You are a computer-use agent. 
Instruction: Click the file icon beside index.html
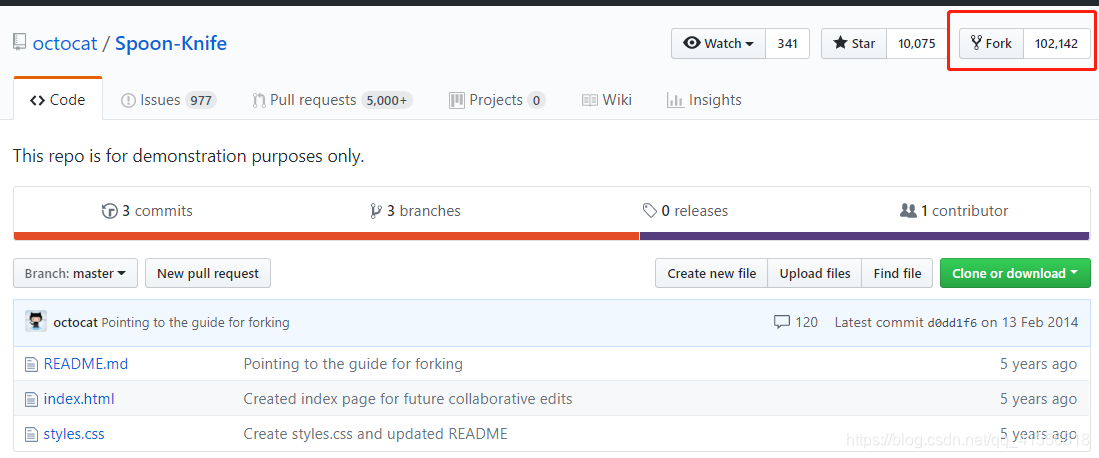pyautogui.click(x=31, y=399)
